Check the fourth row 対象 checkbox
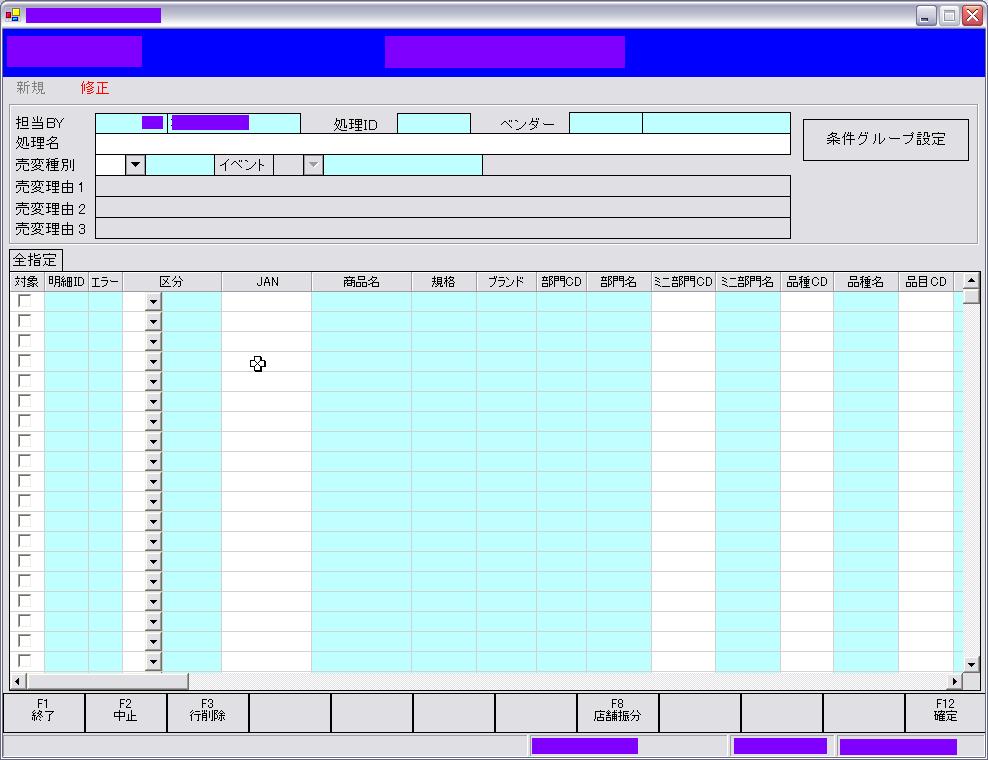This screenshot has height=760, width=988. 25,361
